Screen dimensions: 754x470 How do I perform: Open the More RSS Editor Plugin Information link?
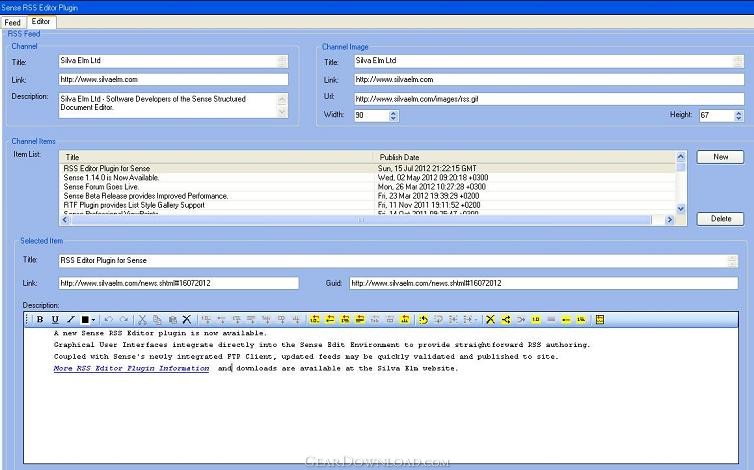(131, 368)
